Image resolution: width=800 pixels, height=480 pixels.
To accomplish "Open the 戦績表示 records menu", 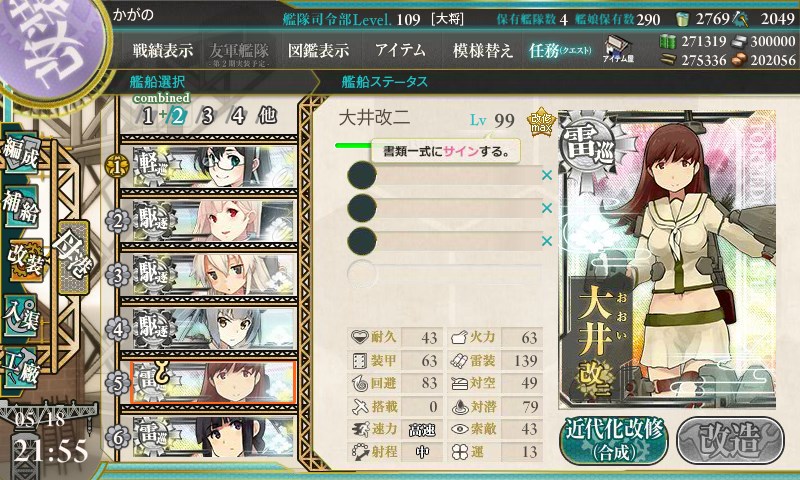I will coord(163,50).
